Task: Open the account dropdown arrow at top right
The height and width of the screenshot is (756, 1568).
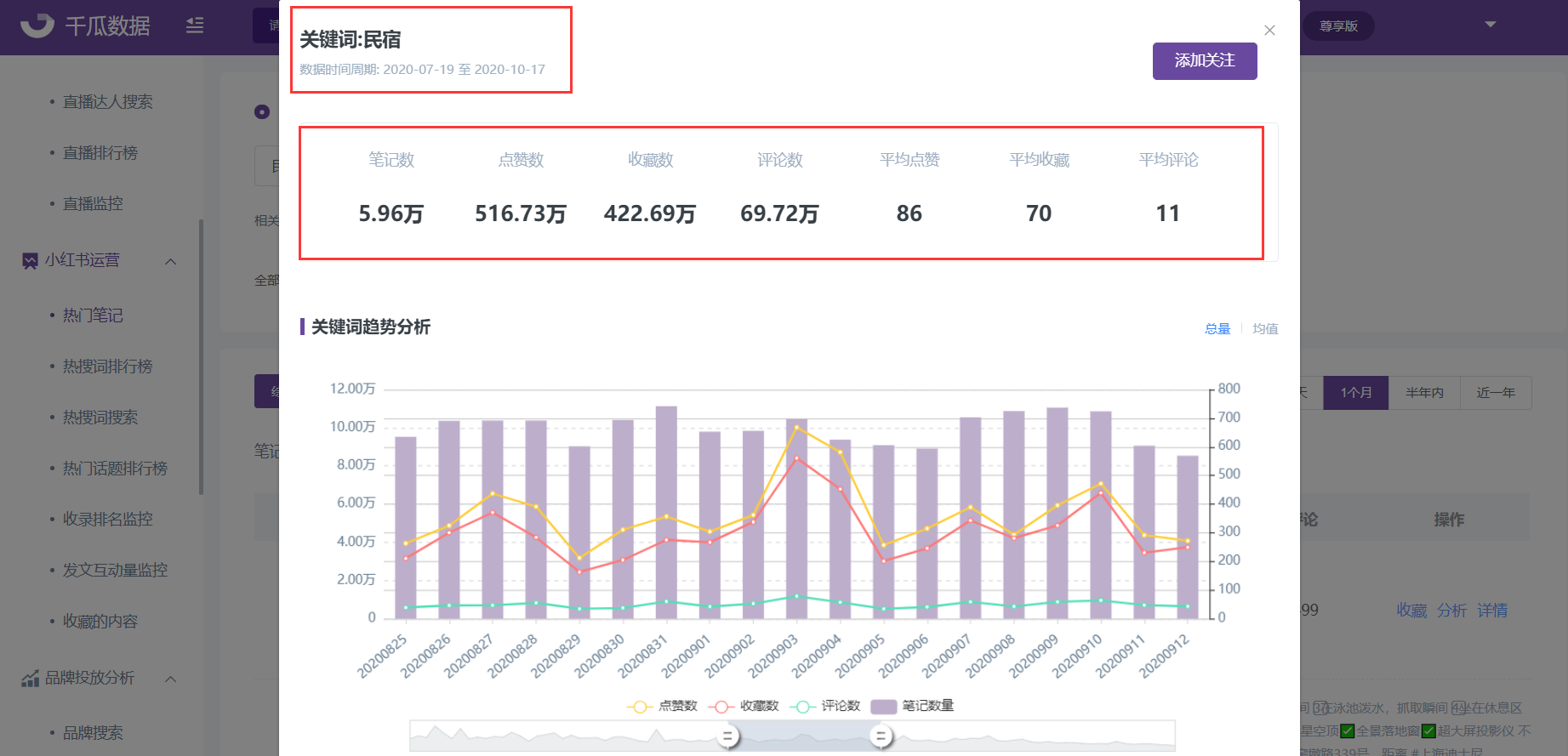Action: (1490, 25)
